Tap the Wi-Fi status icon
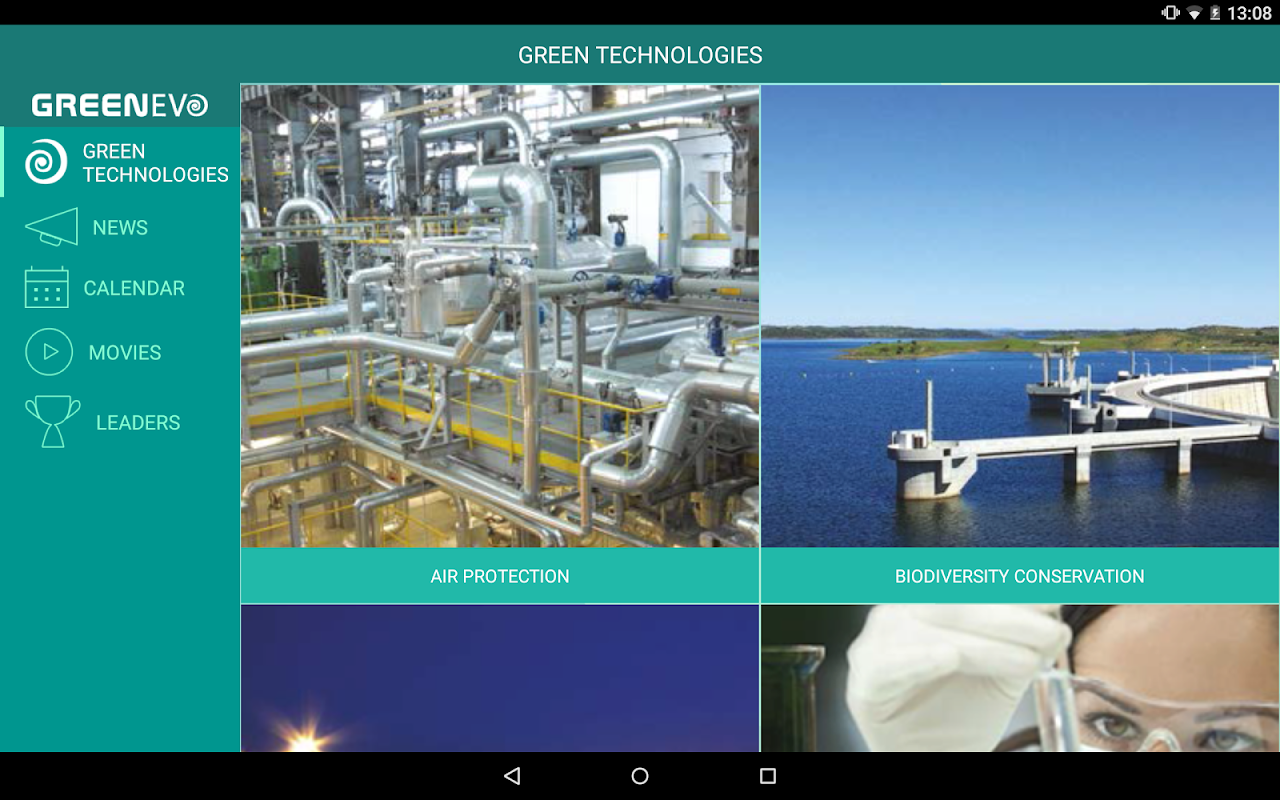The height and width of the screenshot is (800, 1280). click(x=1194, y=13)
